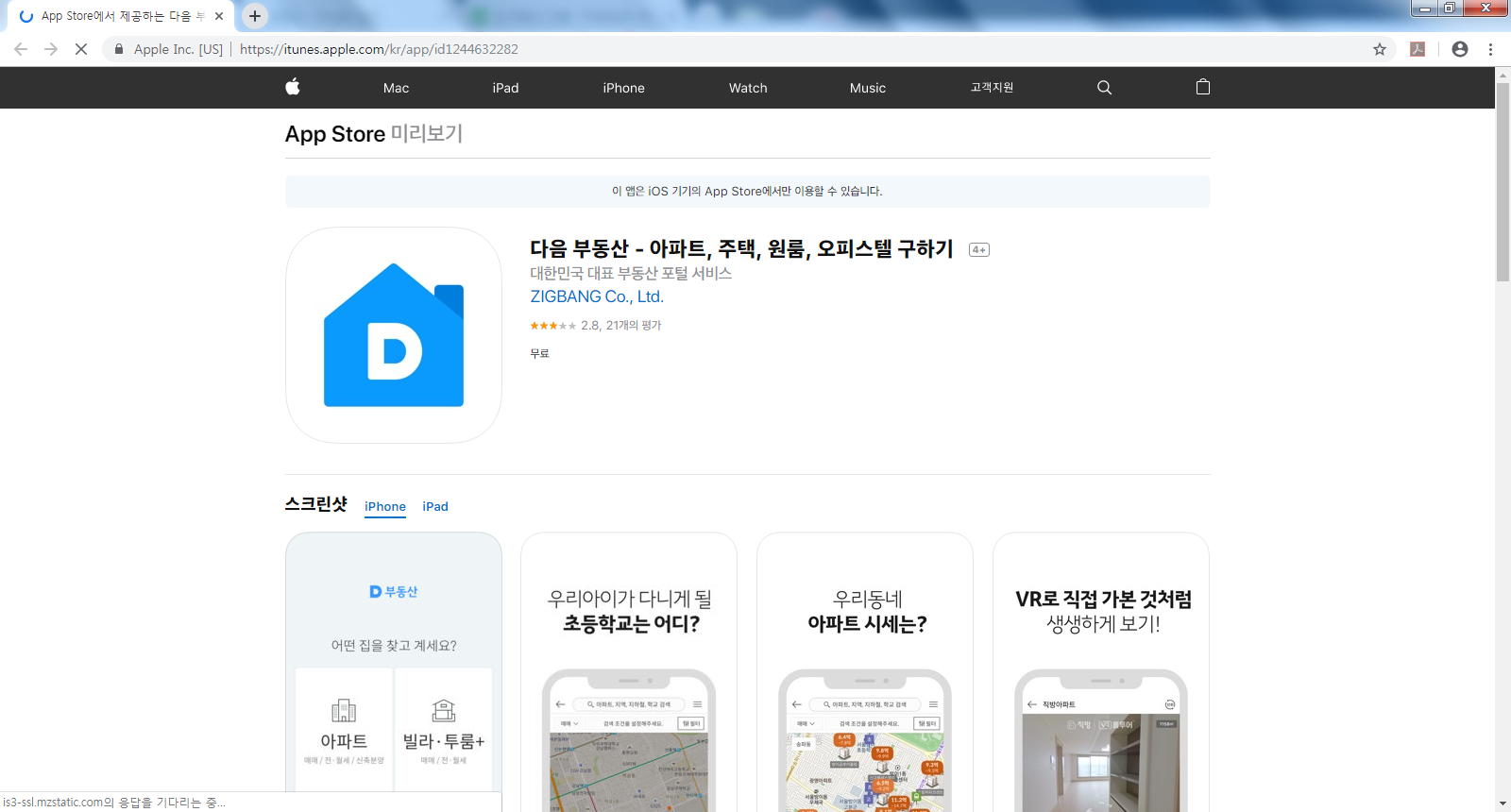Viewport: 1511px width, 812px height.
Task: Click the app title 다음 부동산
Action: coord(741,249)
